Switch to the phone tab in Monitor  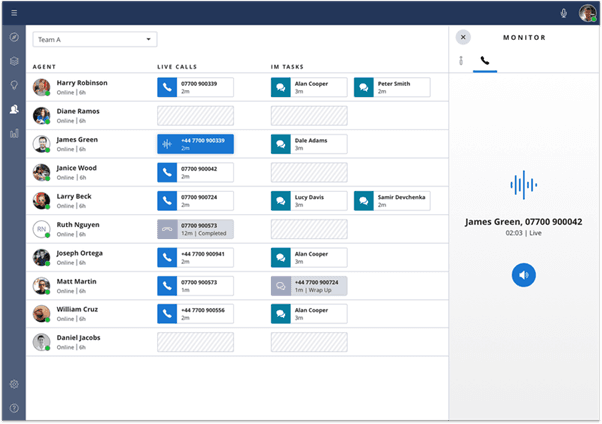pos(485,61)
